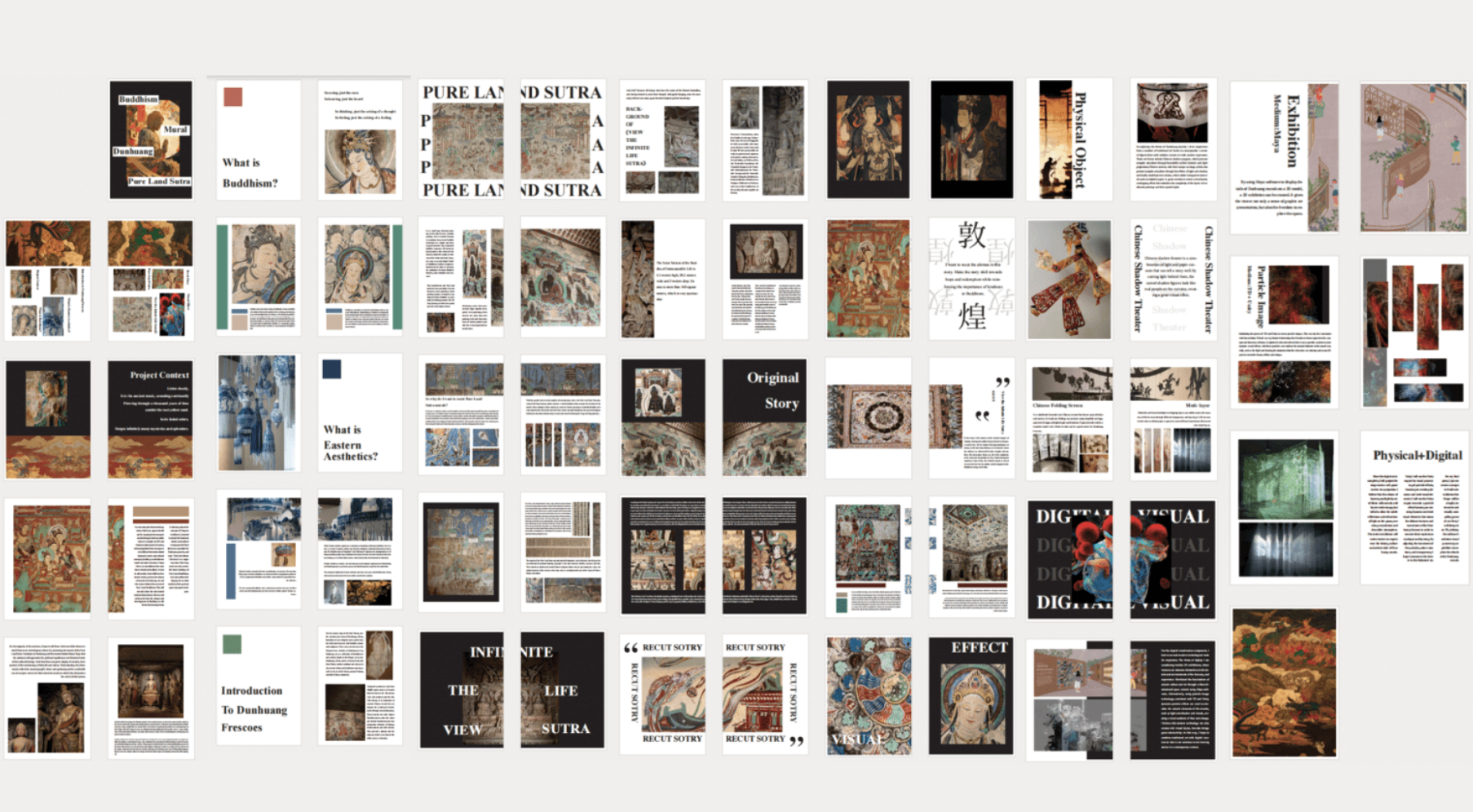Click the 'Original Story' heading text

click(x=773, y=390)
